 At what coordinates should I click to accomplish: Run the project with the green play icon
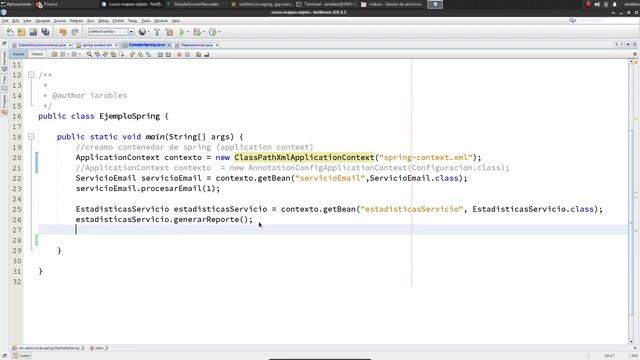[182, 32]
